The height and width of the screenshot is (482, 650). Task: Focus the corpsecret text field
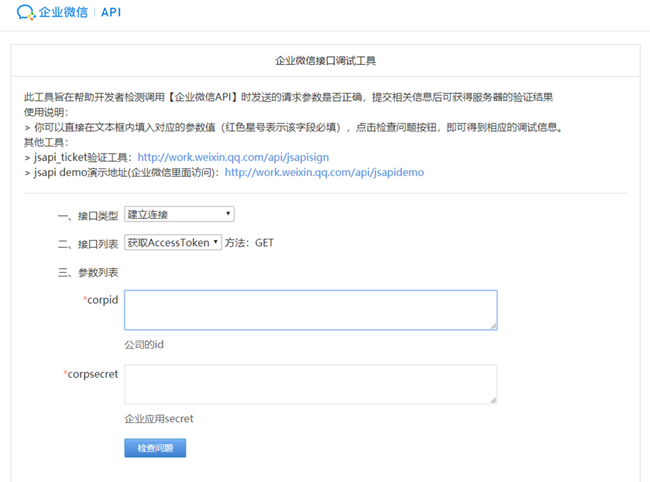[x=310, y=384]
